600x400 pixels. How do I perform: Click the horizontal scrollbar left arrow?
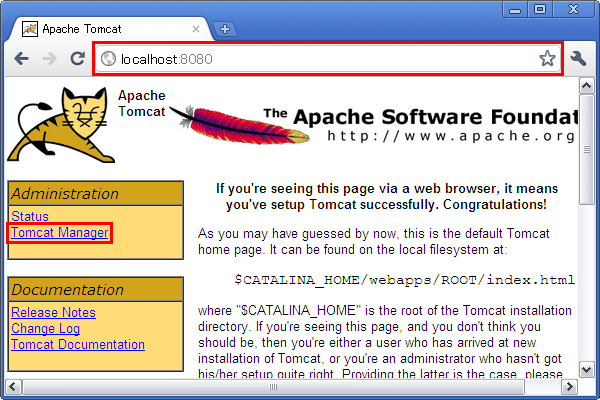coord(13,387)
